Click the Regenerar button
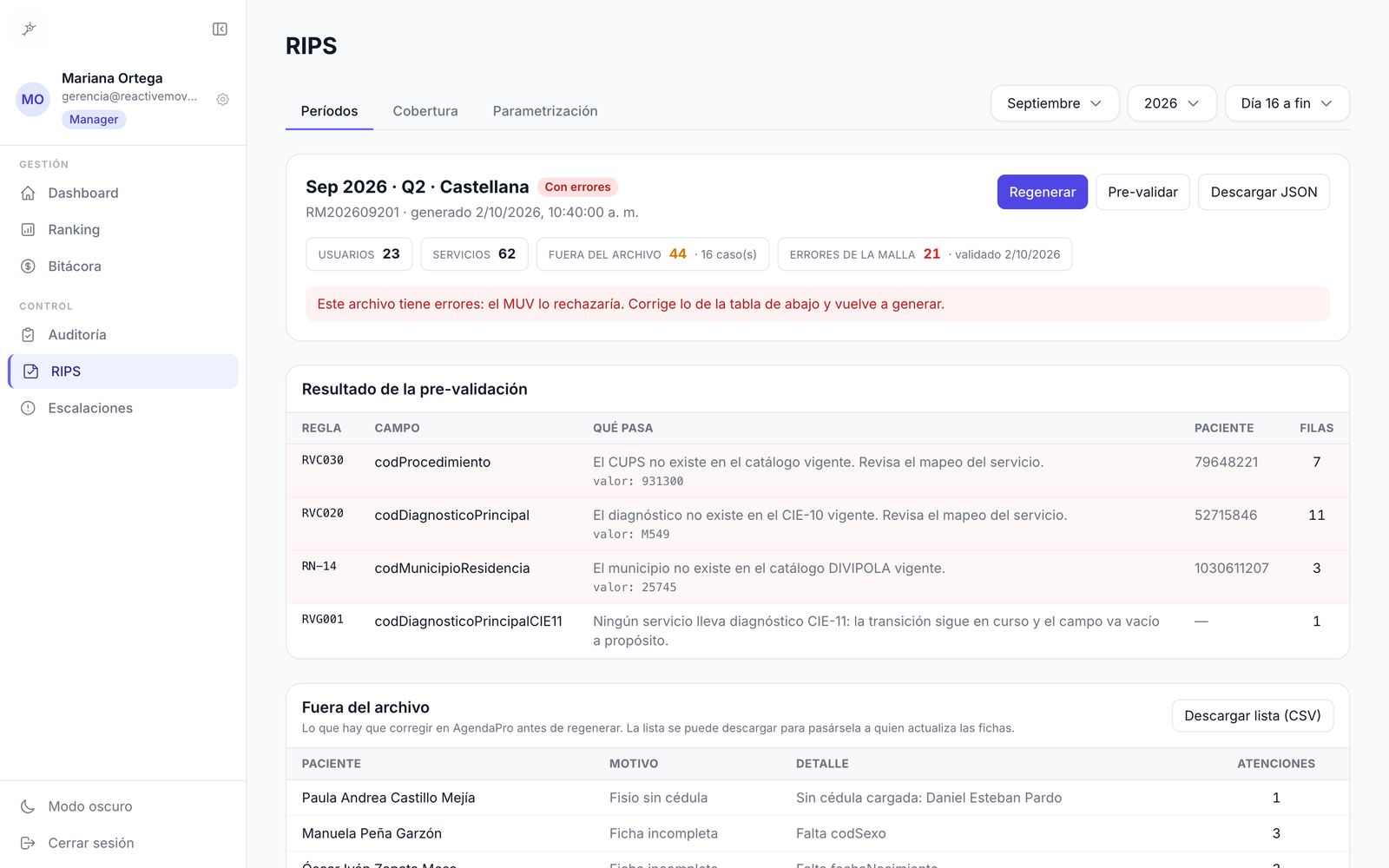This screenshot has height=868, width=1389. [x=1042, y=192]
